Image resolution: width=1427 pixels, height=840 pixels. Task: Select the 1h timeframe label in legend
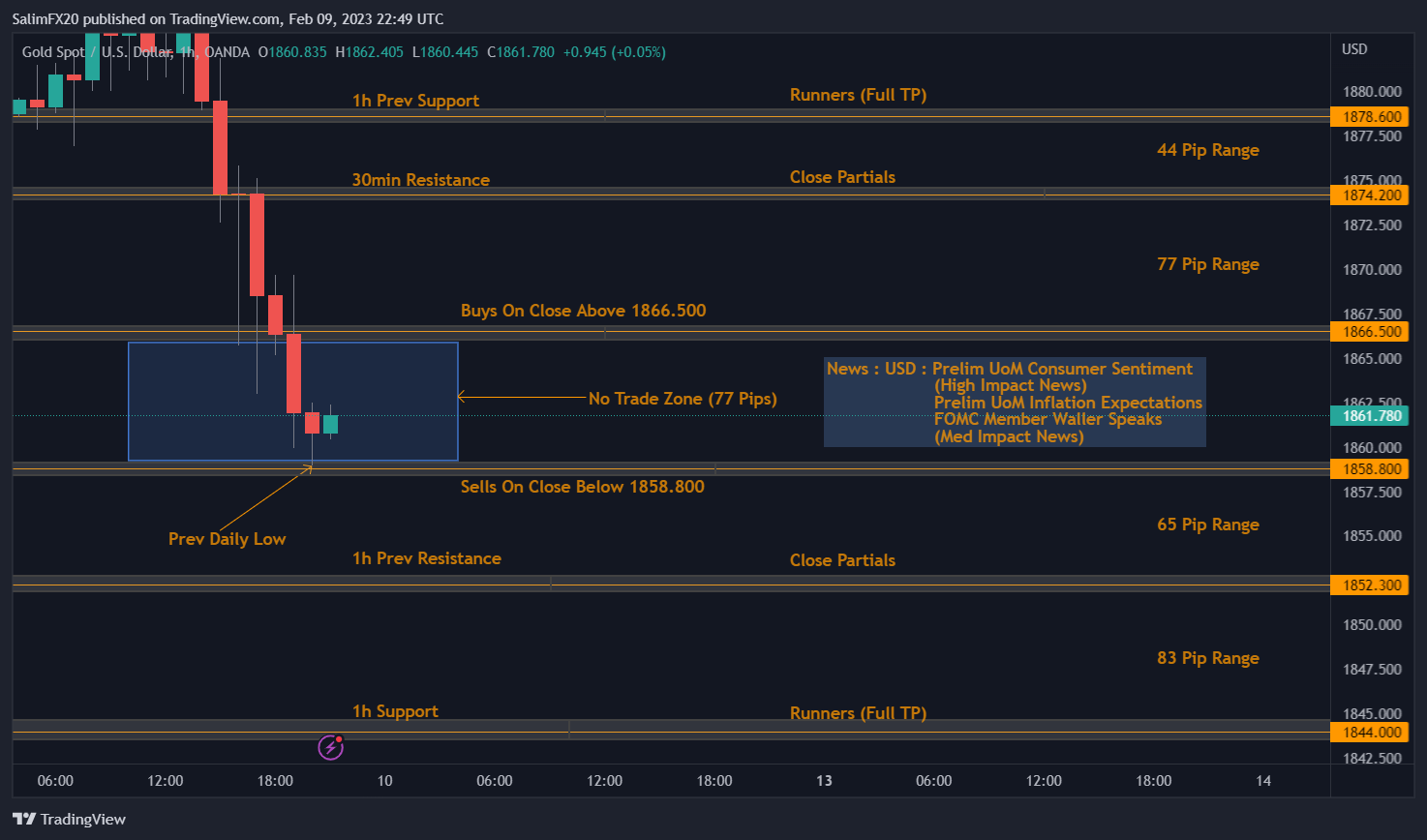coord(186,52)
